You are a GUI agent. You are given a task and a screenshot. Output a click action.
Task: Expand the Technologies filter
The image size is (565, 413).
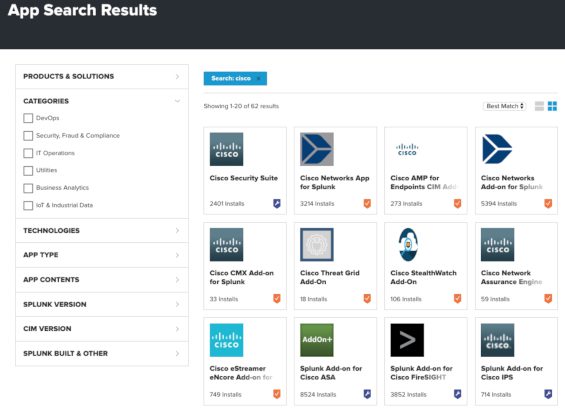tap(102, 230)
